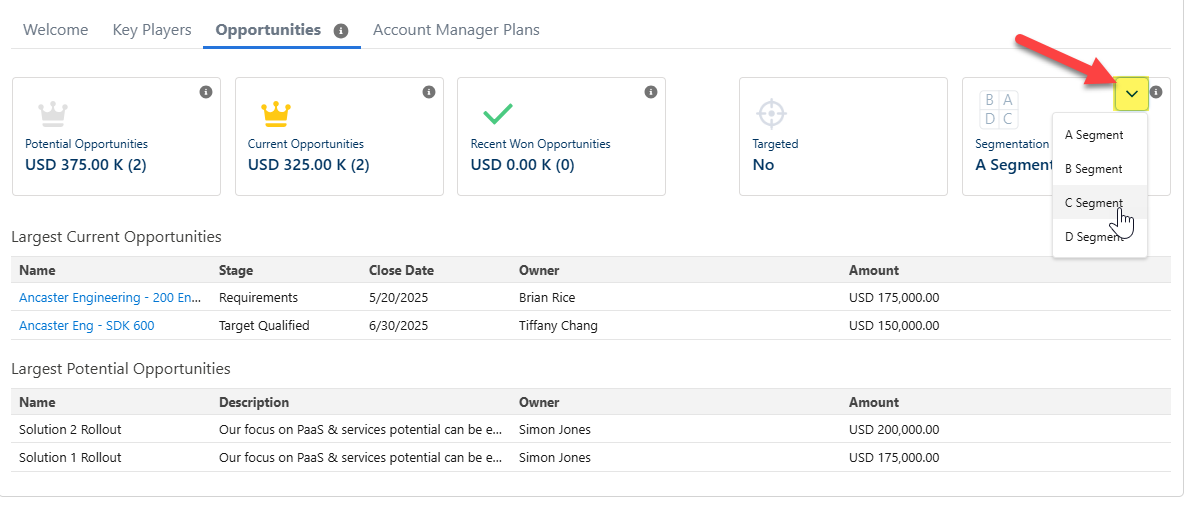
Task: Open Ancaster Eng - SDK 600 link
Action: [x=87, y=326]
